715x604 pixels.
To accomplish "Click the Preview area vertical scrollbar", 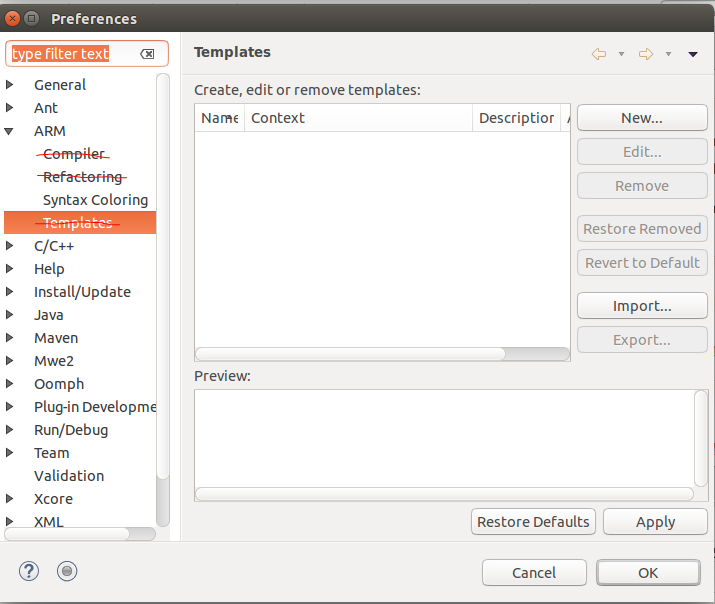I will 701,438.
